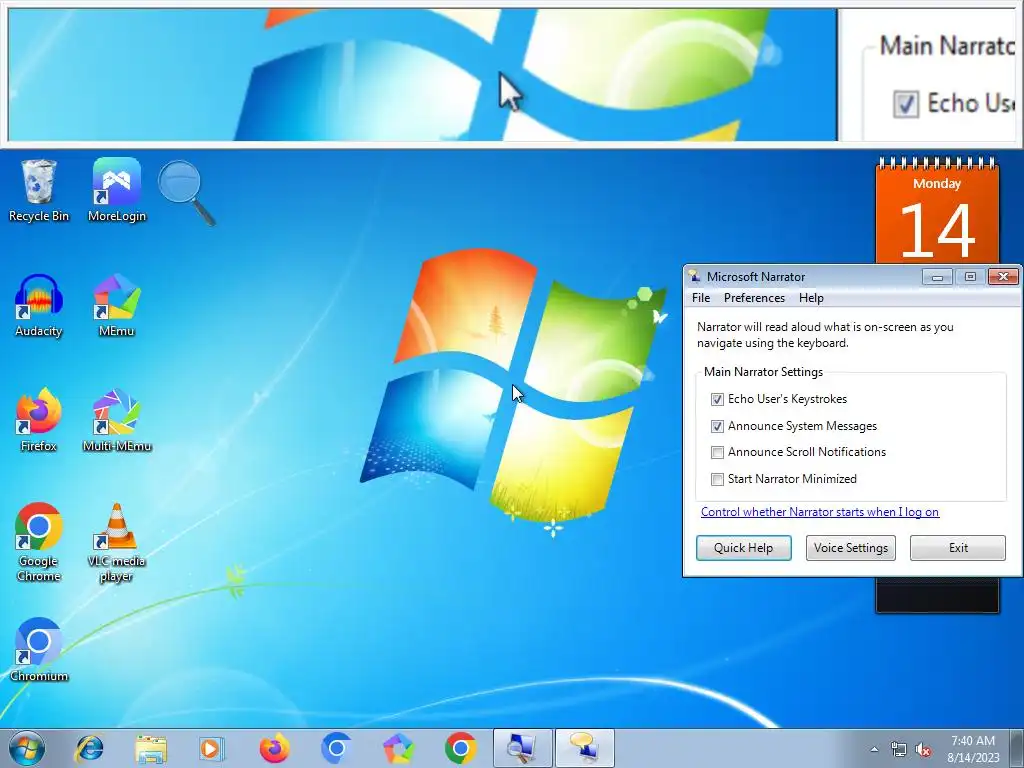Enable Announce Scroll Notifications
Image resolution: width=1024 pixels, height=768 pixels.
(717, 452)
